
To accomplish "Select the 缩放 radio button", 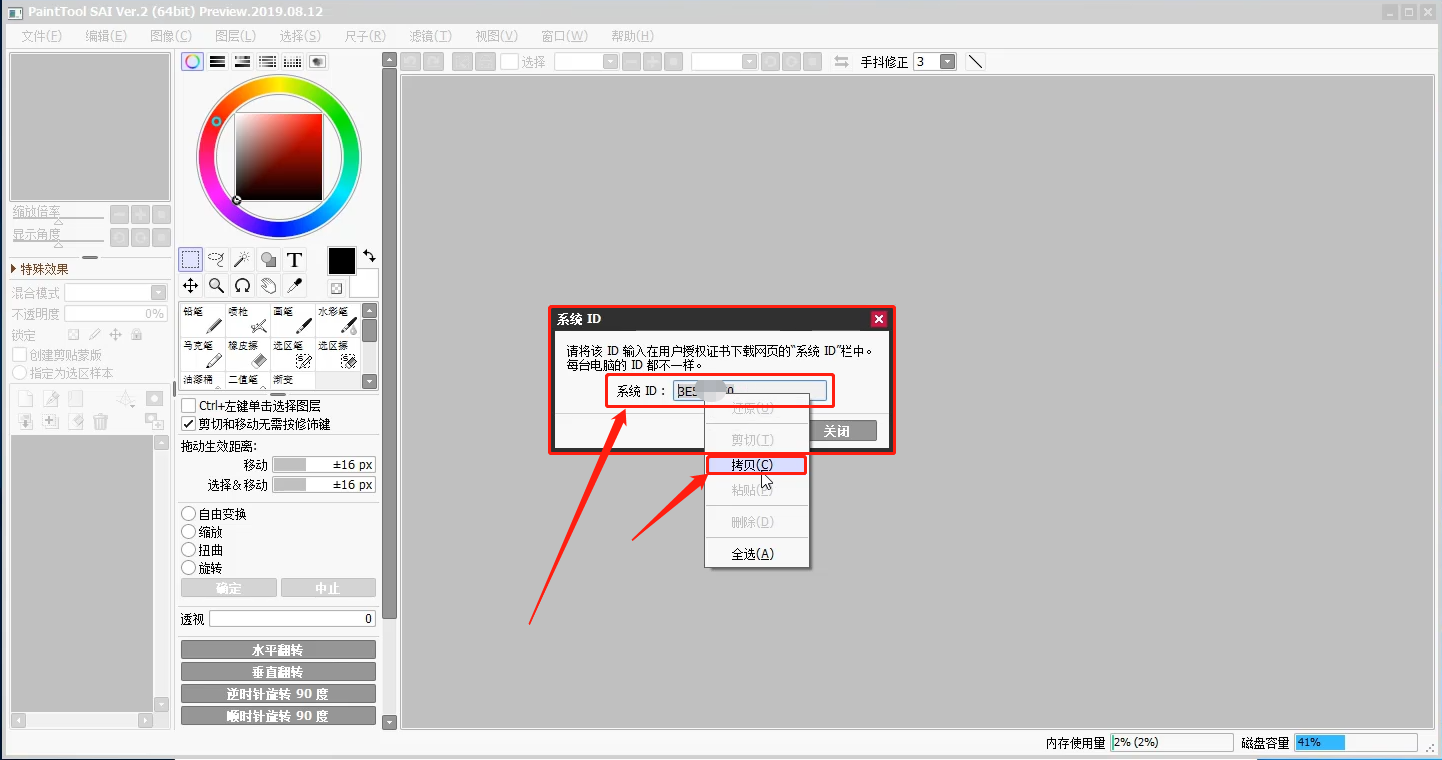I will (x=188, y=532).
